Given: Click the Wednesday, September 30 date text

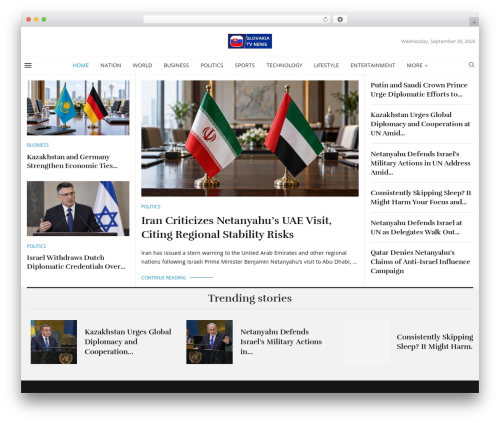Looking at the screenshot, I should click(x=438, y=41).
